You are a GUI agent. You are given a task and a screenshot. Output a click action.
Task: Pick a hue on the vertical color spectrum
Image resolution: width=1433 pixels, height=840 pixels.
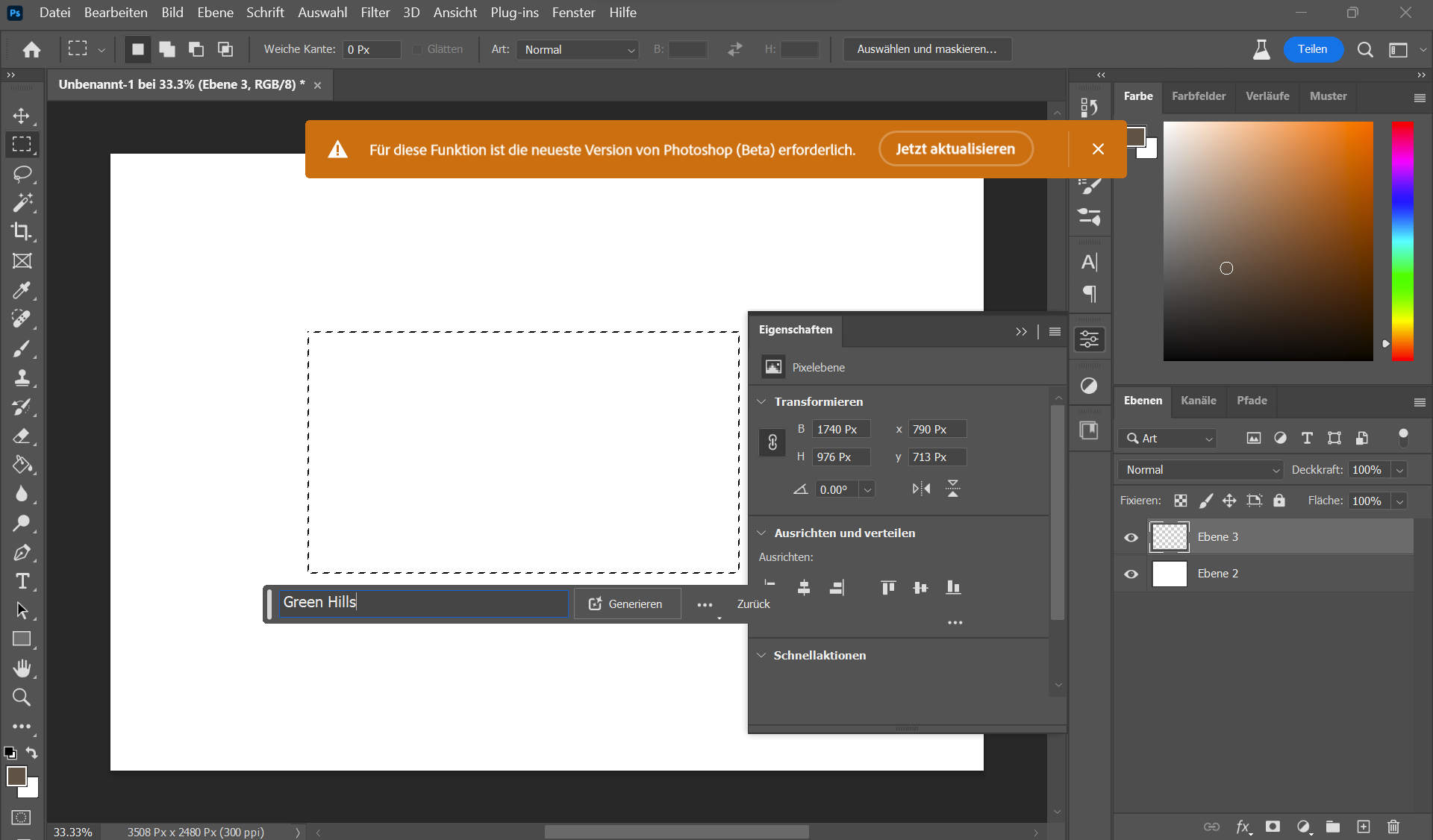point(1404,241)
